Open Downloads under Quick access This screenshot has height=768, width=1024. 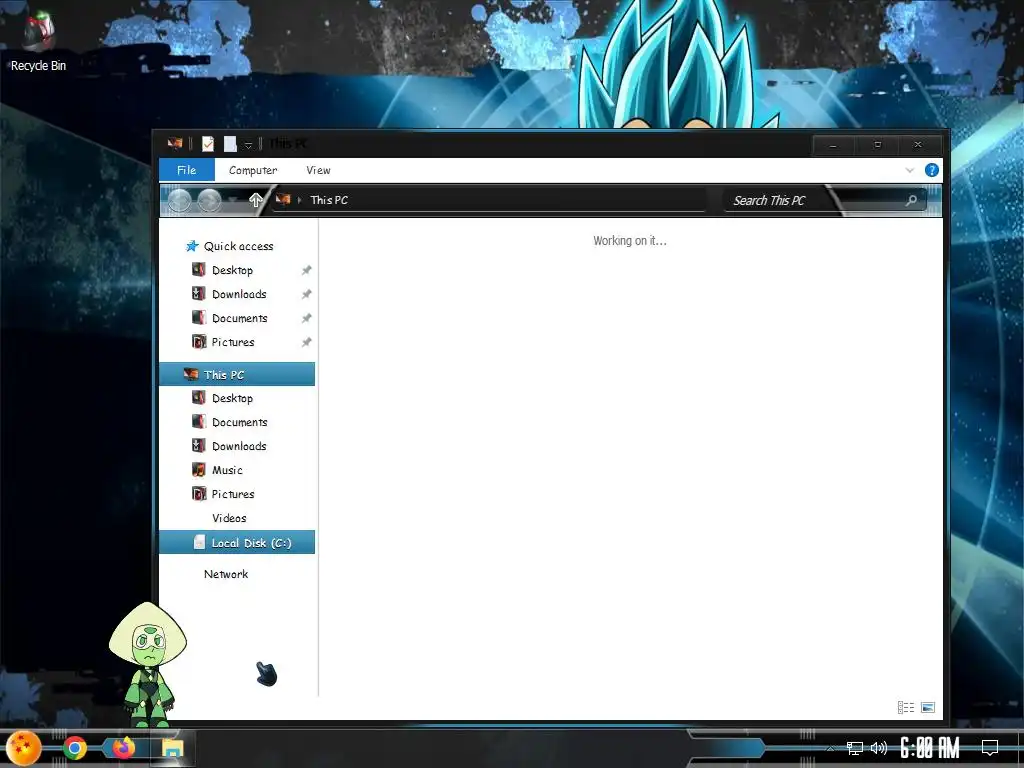point(239,294)
